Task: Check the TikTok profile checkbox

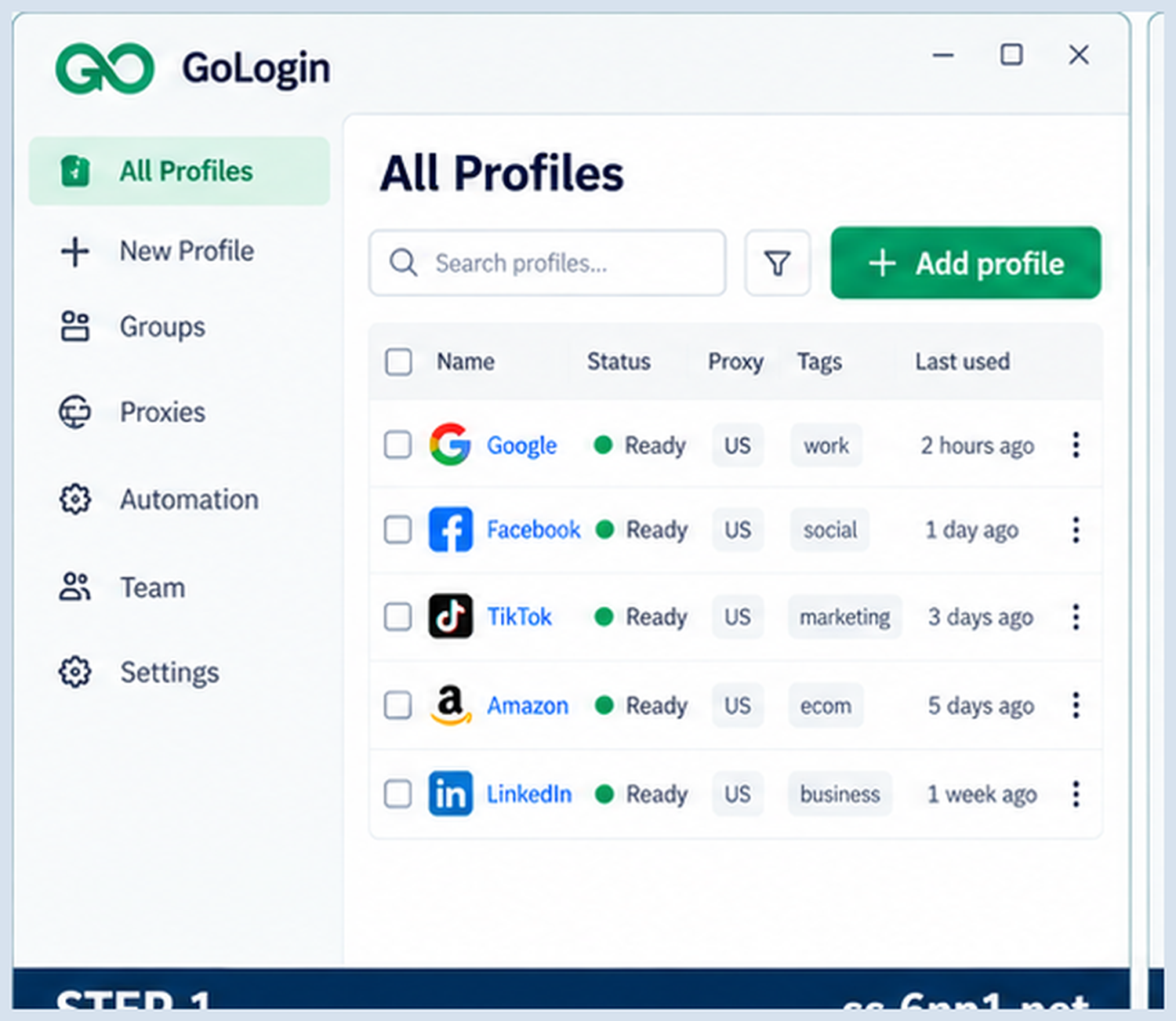Action: pos(397,616)
